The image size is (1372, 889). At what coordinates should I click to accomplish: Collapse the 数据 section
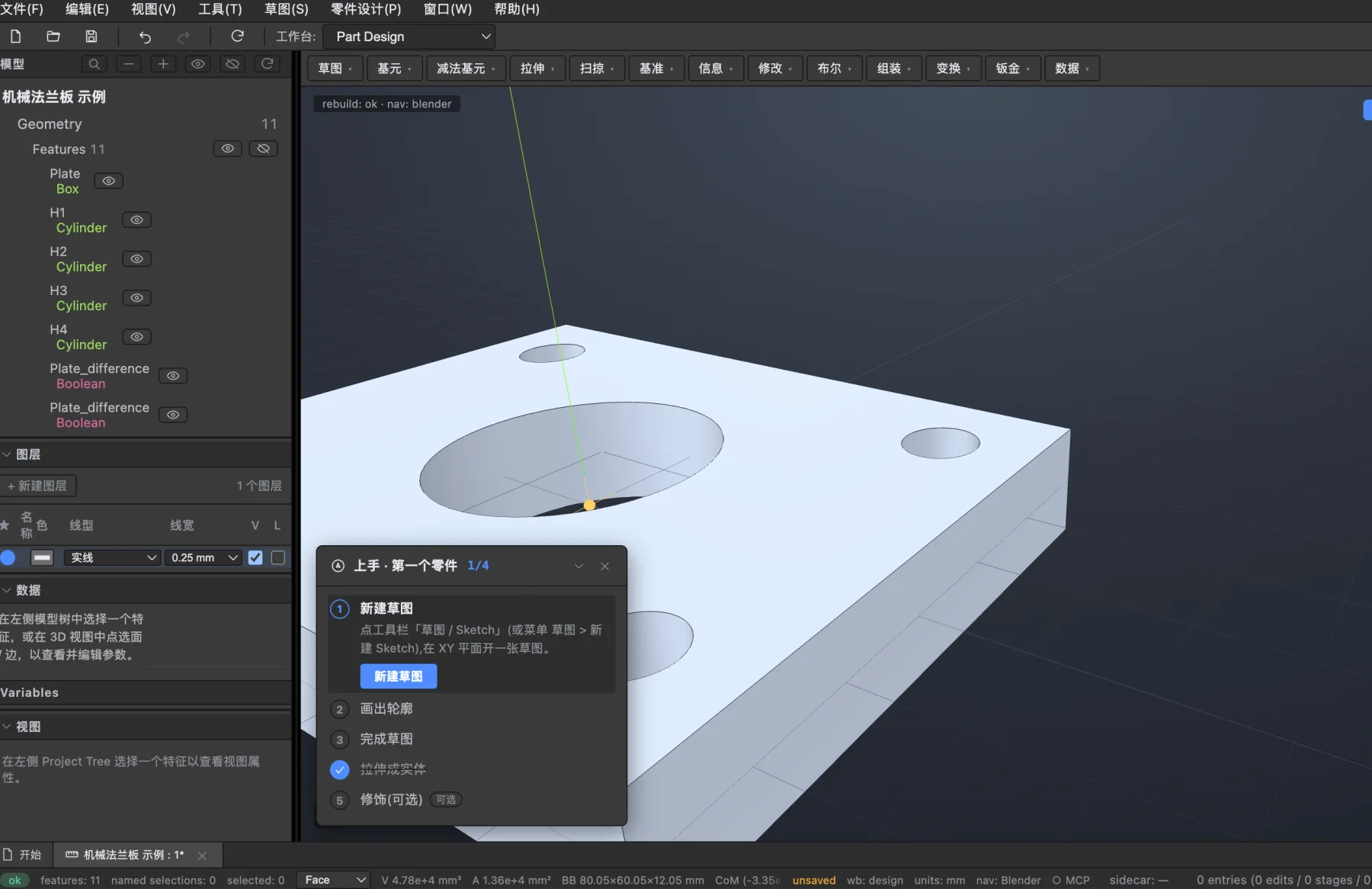point(6,590)
